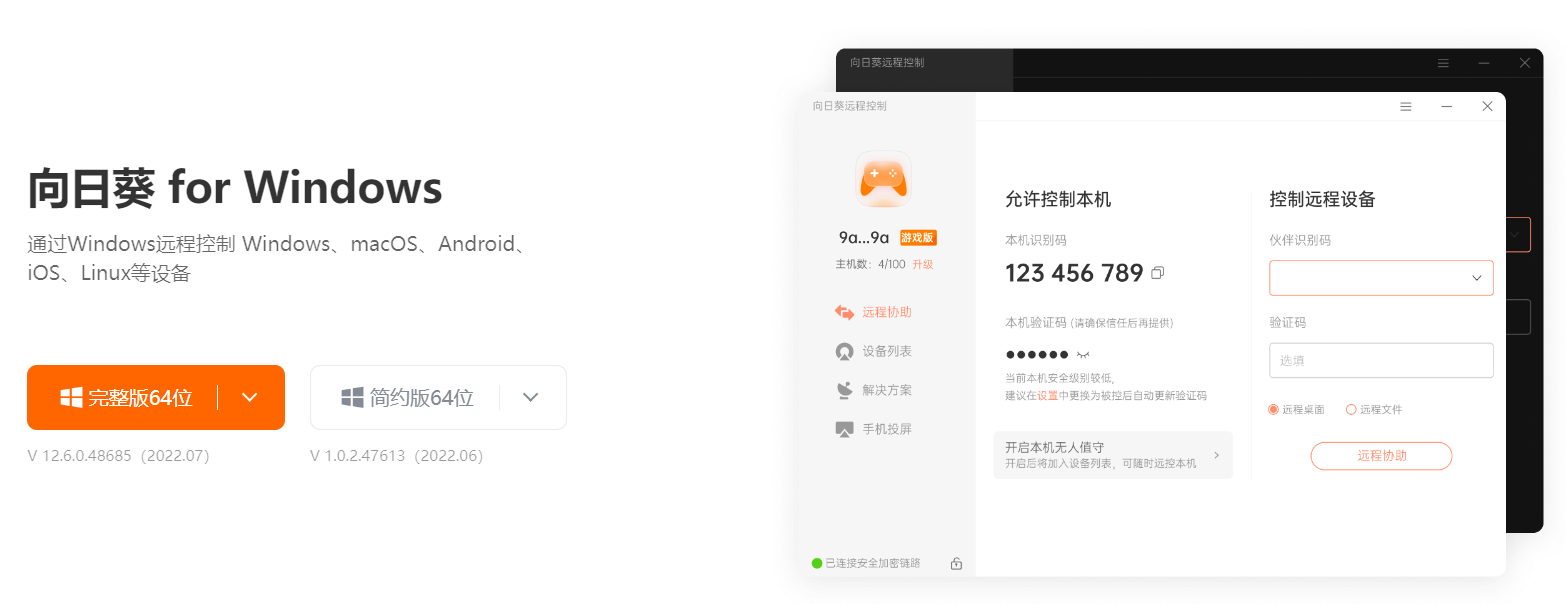Click into the 验证码 input field

[1381, 360]
